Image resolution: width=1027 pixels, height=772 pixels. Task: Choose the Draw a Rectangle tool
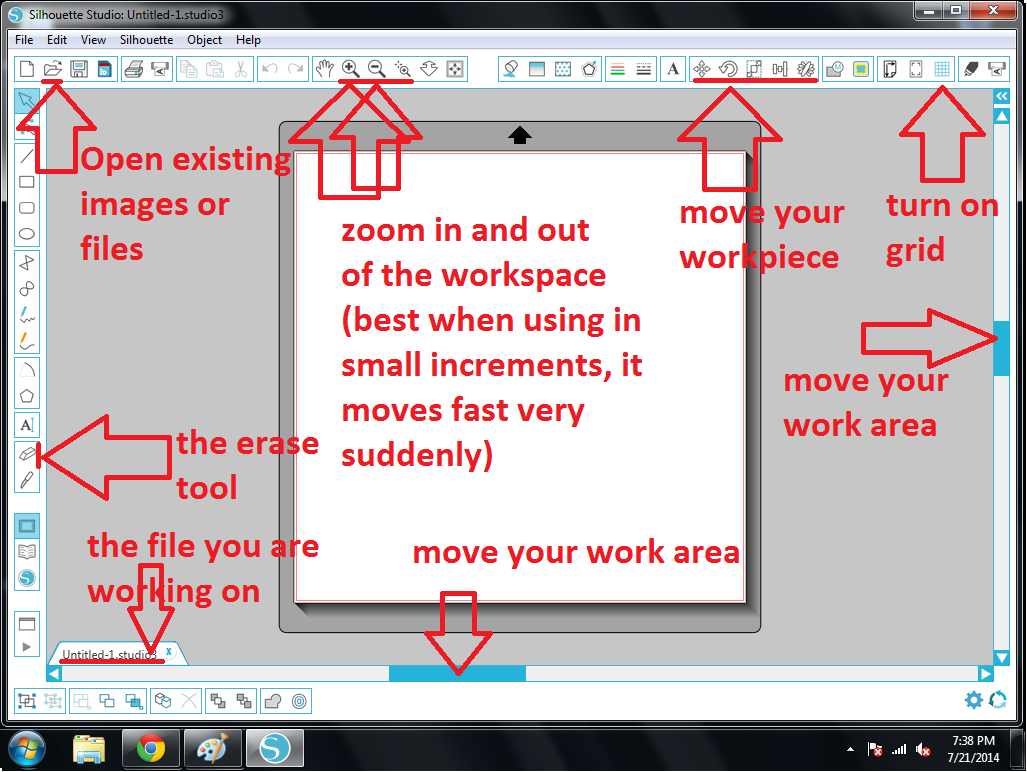26,182
